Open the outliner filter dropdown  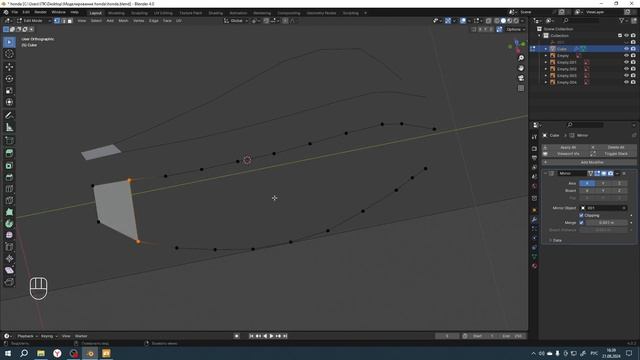[624, 20]
